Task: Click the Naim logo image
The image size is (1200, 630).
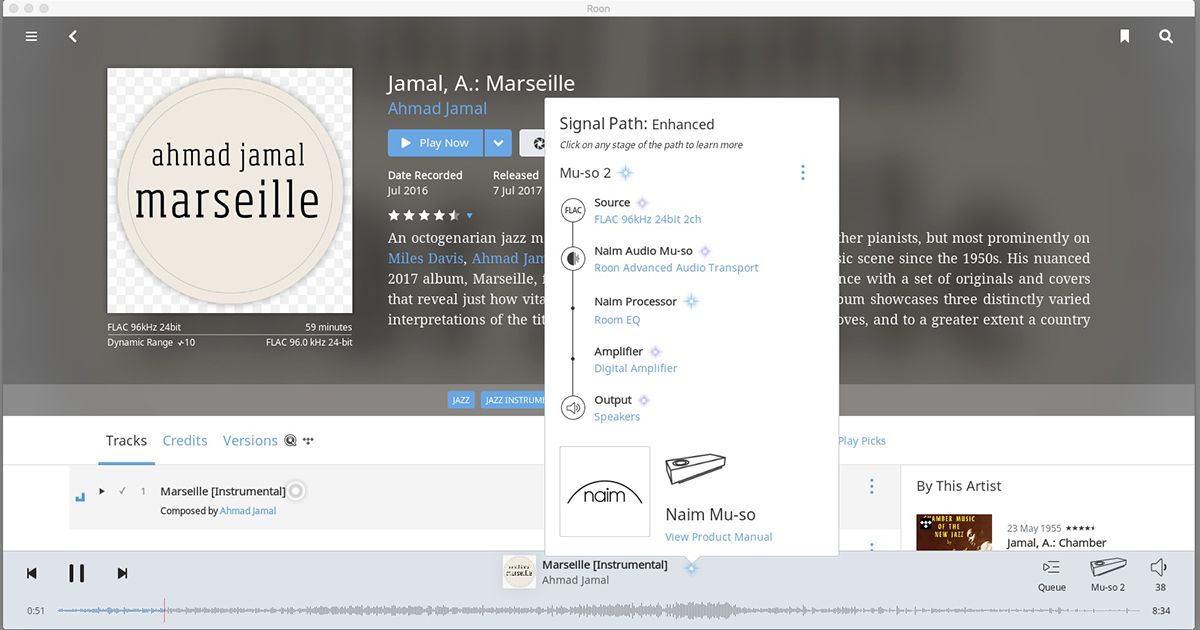Action: [x=605, y=491]
